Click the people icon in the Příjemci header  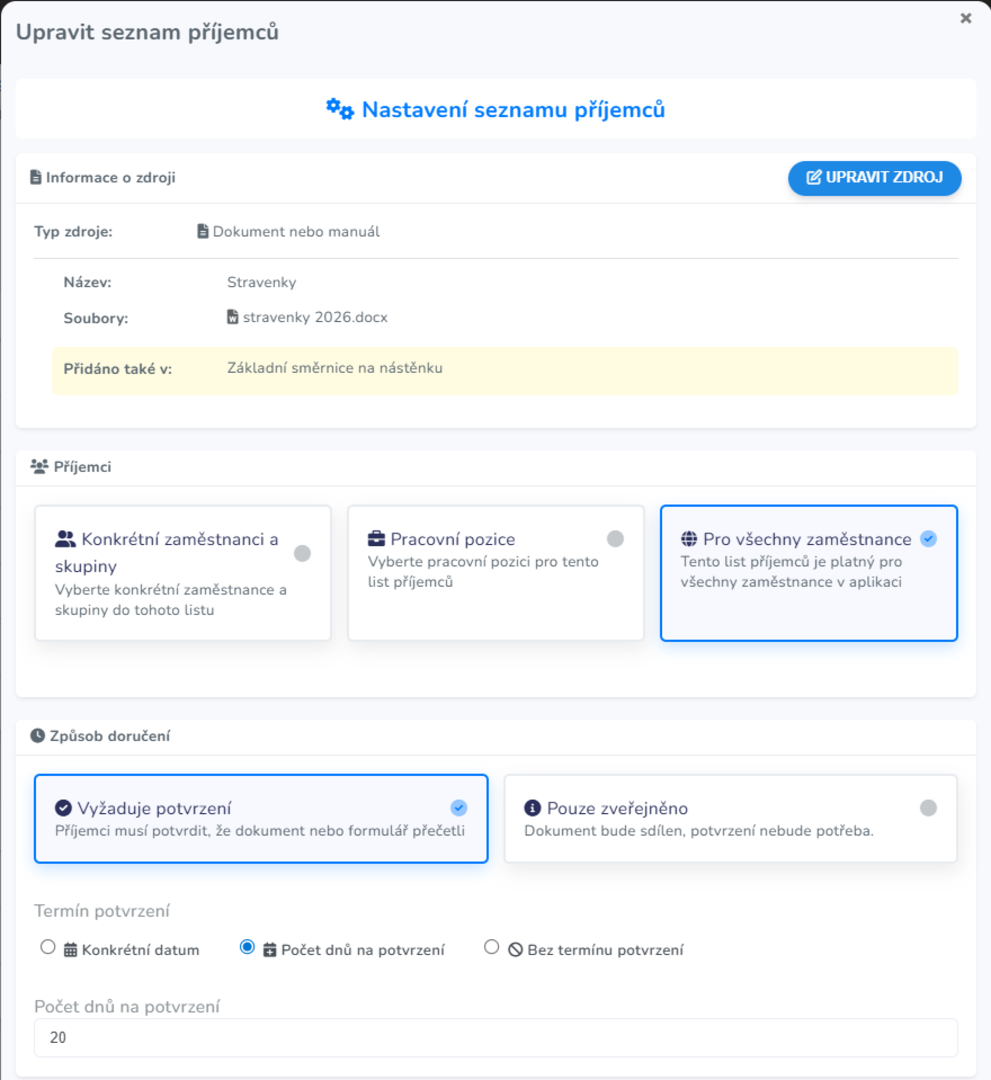(x=40, y=466)
